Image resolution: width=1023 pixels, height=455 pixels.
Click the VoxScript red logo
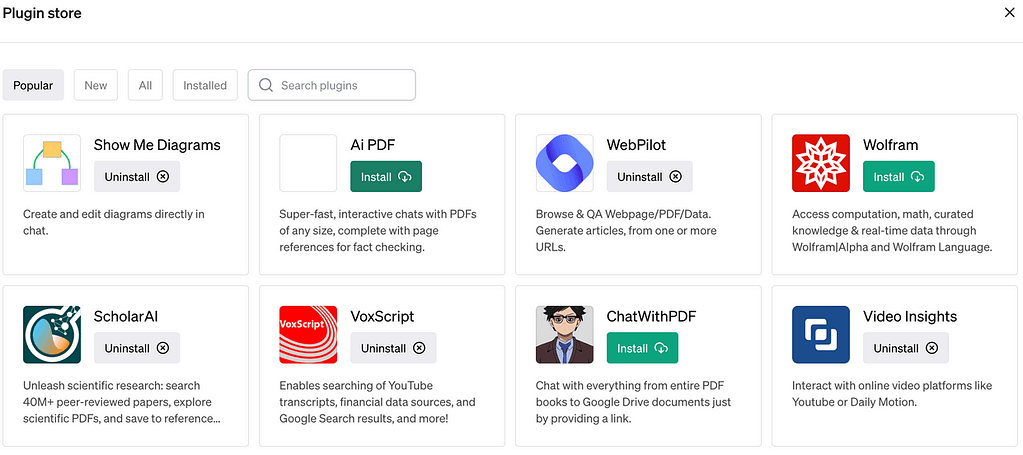click(308, 334)
